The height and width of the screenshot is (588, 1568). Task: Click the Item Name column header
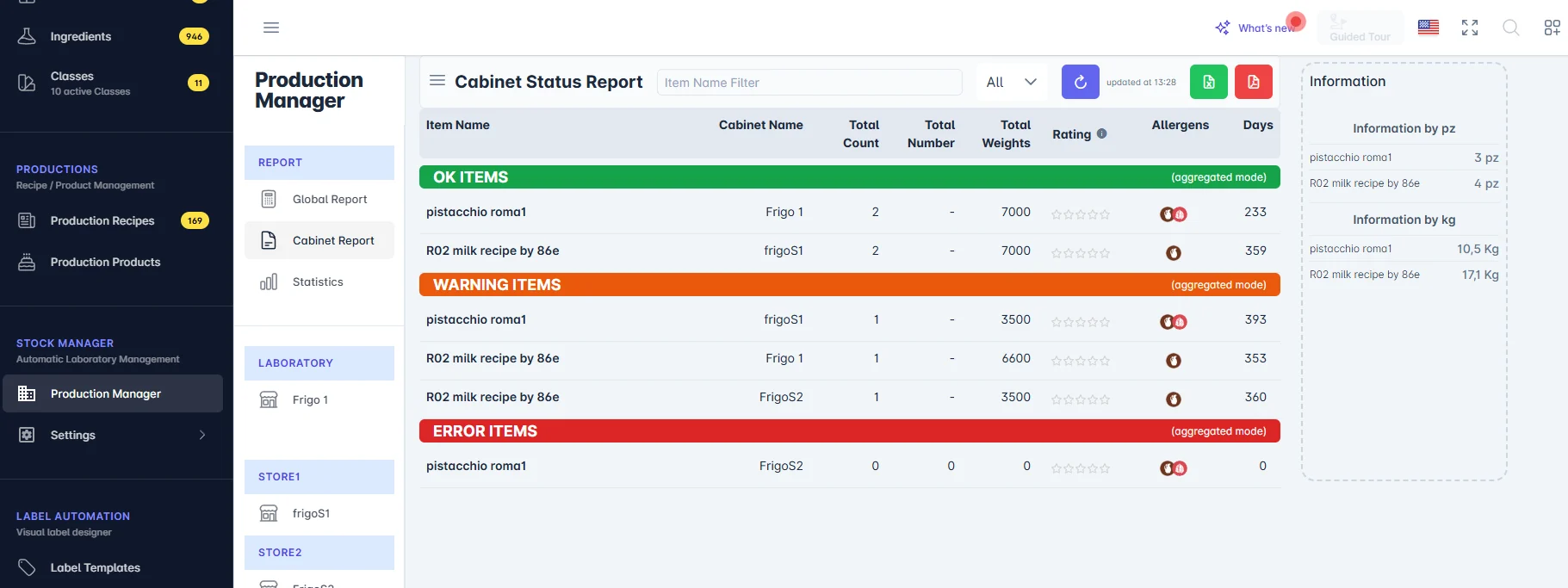pyautogui.click(x=458, y=125)
